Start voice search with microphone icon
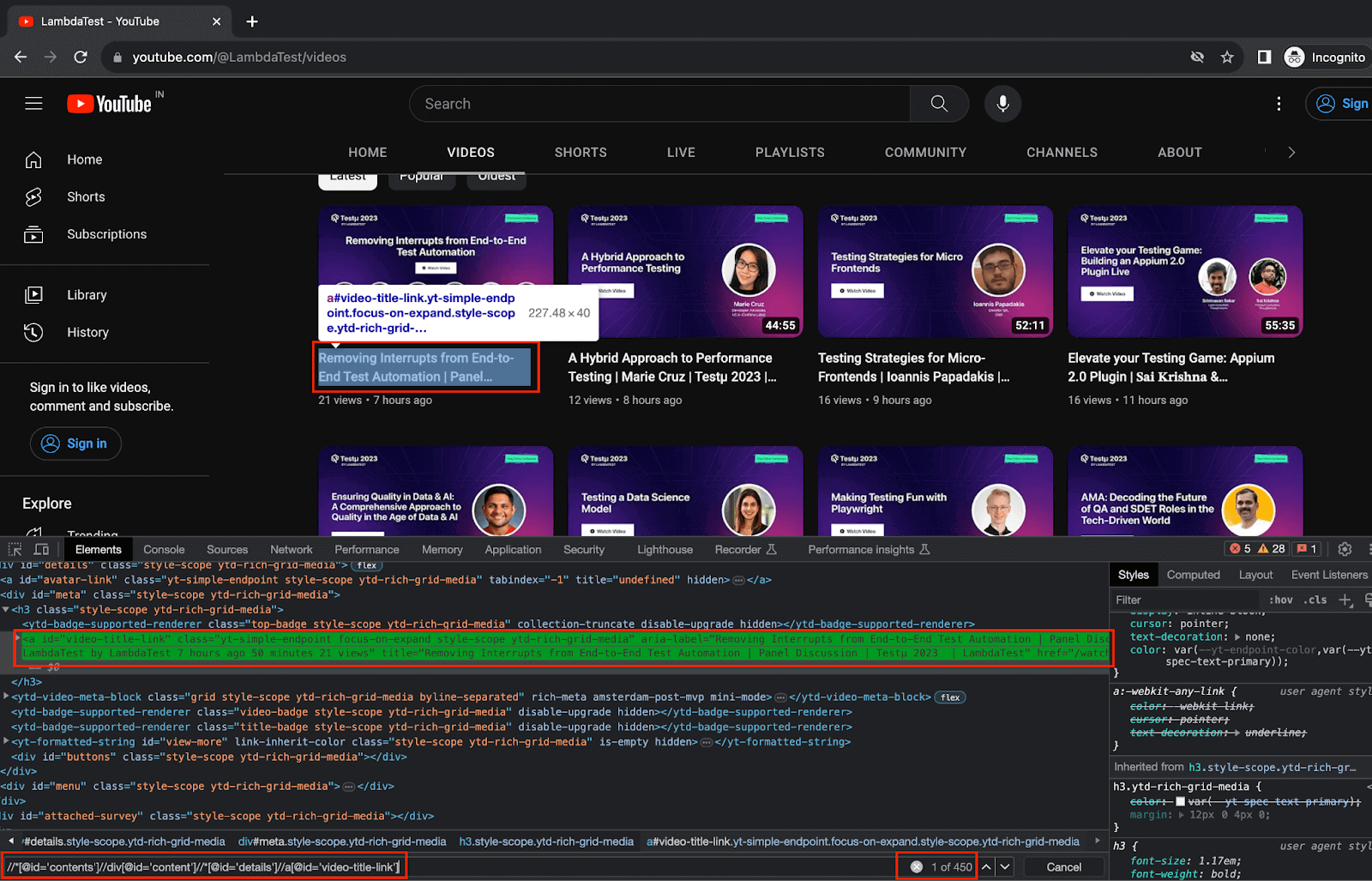The image size is (1372, 881). tap(1002, 104)
